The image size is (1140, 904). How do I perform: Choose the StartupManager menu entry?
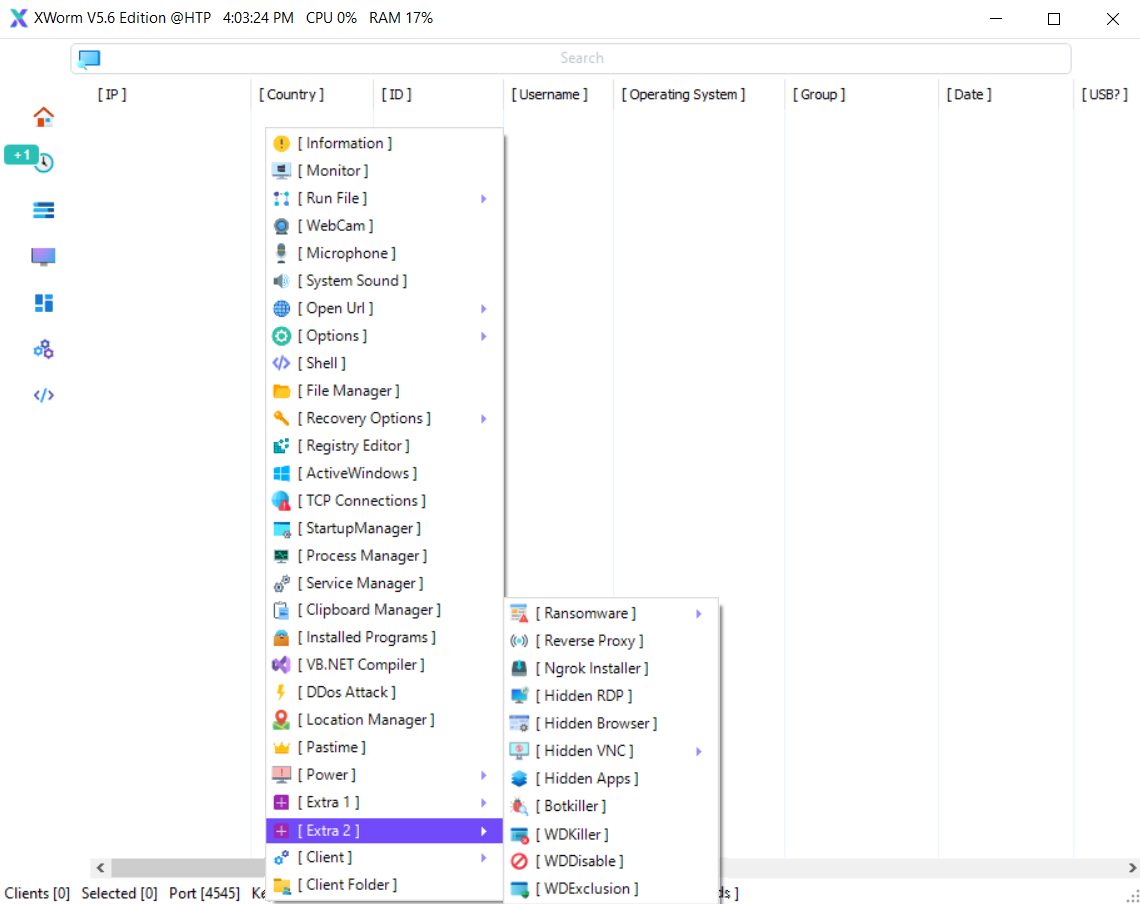[x=385, y=529]
